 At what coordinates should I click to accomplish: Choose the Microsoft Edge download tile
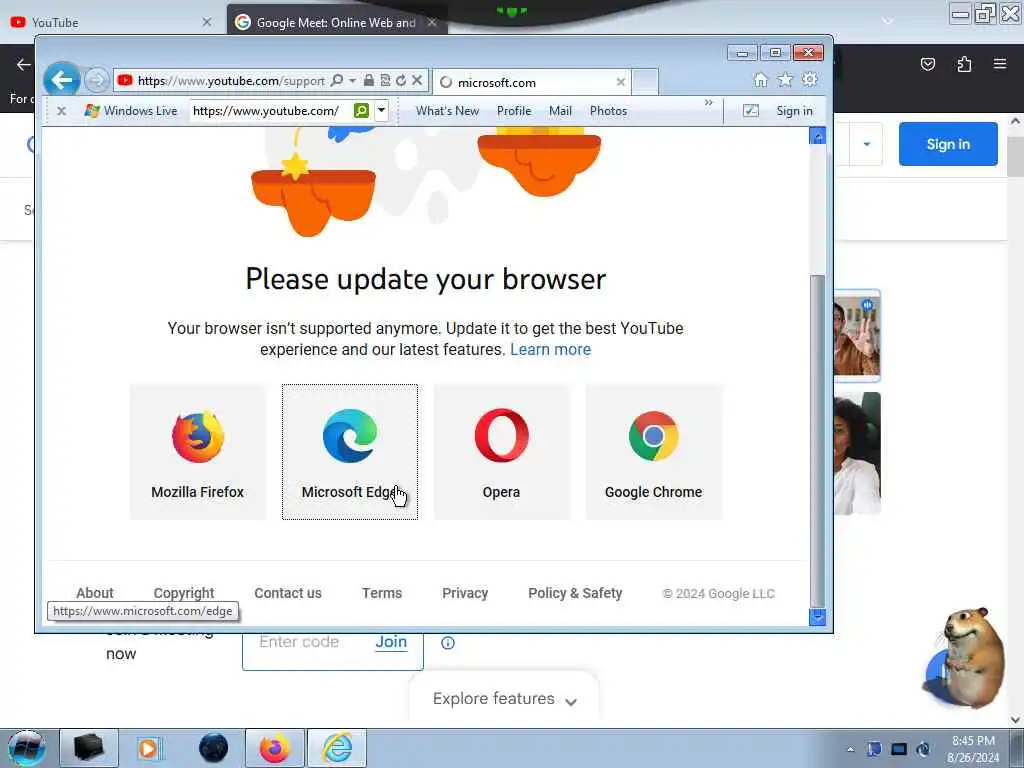(x=350, y=452)
